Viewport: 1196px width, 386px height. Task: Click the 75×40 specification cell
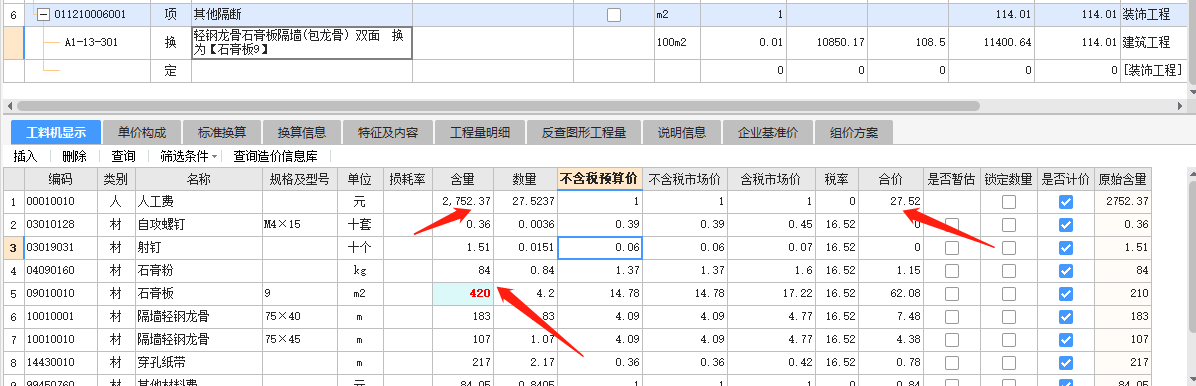point(300,316)
